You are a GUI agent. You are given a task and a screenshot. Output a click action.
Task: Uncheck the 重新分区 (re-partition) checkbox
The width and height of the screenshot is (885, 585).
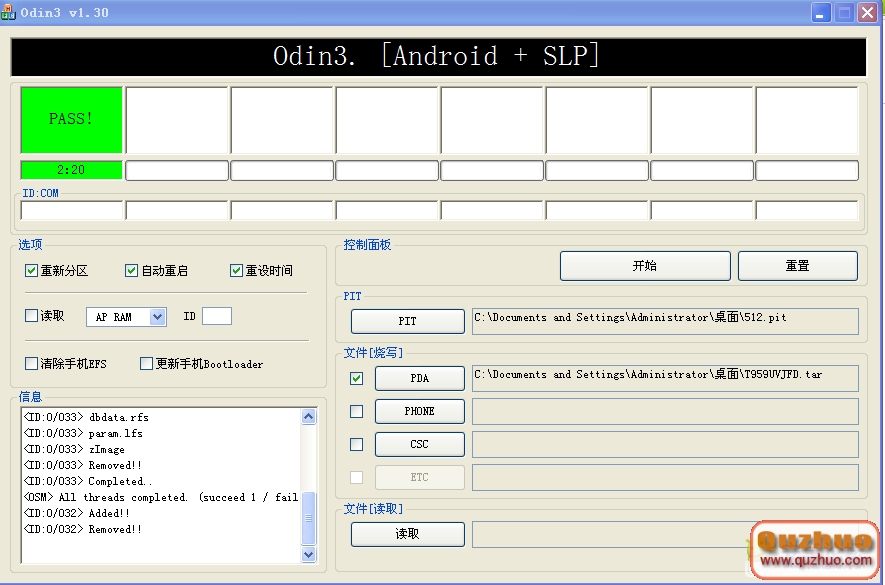click(x=32, y=271)
